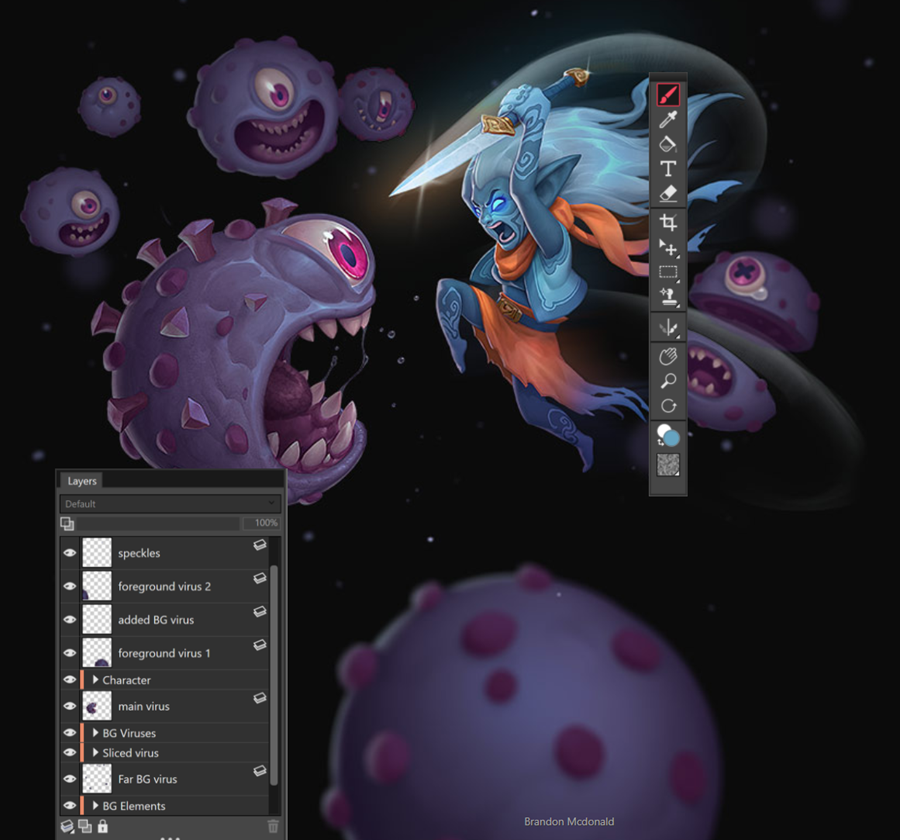The width and height of the screenshot is (900, 840).
Task: Delete layer with the trash icon
Action: click(273, 826)
